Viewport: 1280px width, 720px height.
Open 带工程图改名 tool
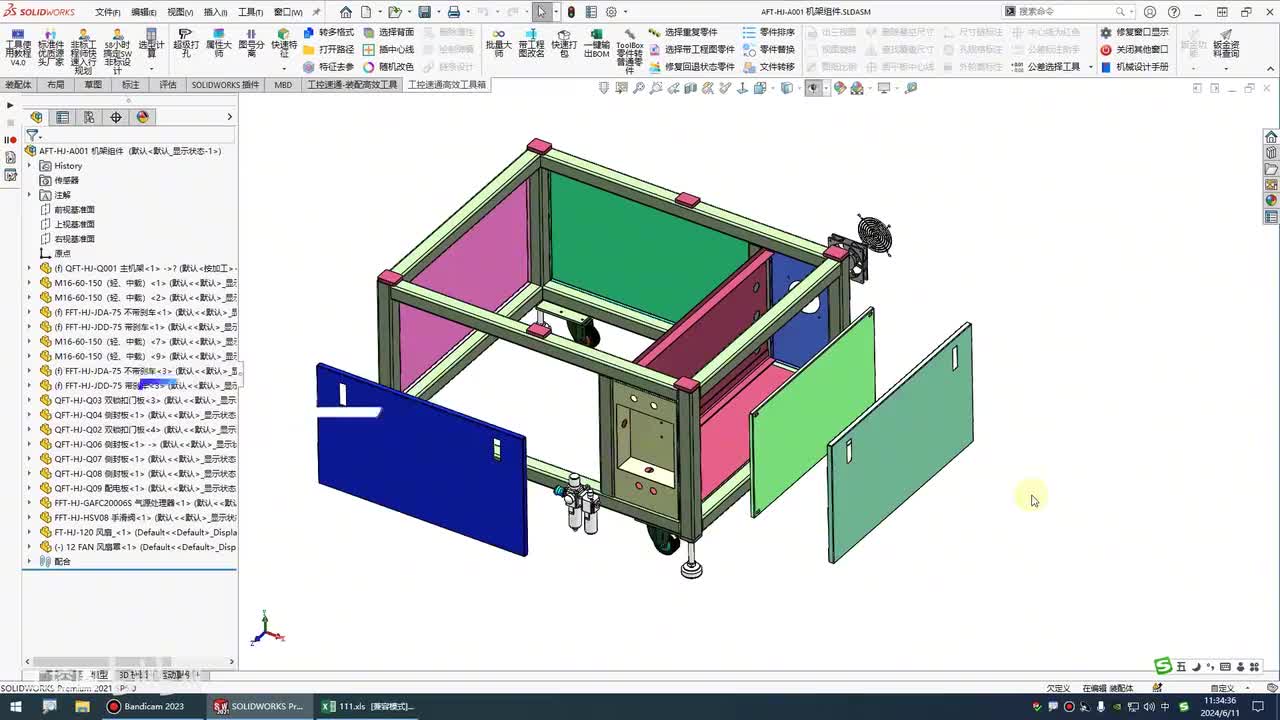532,44
